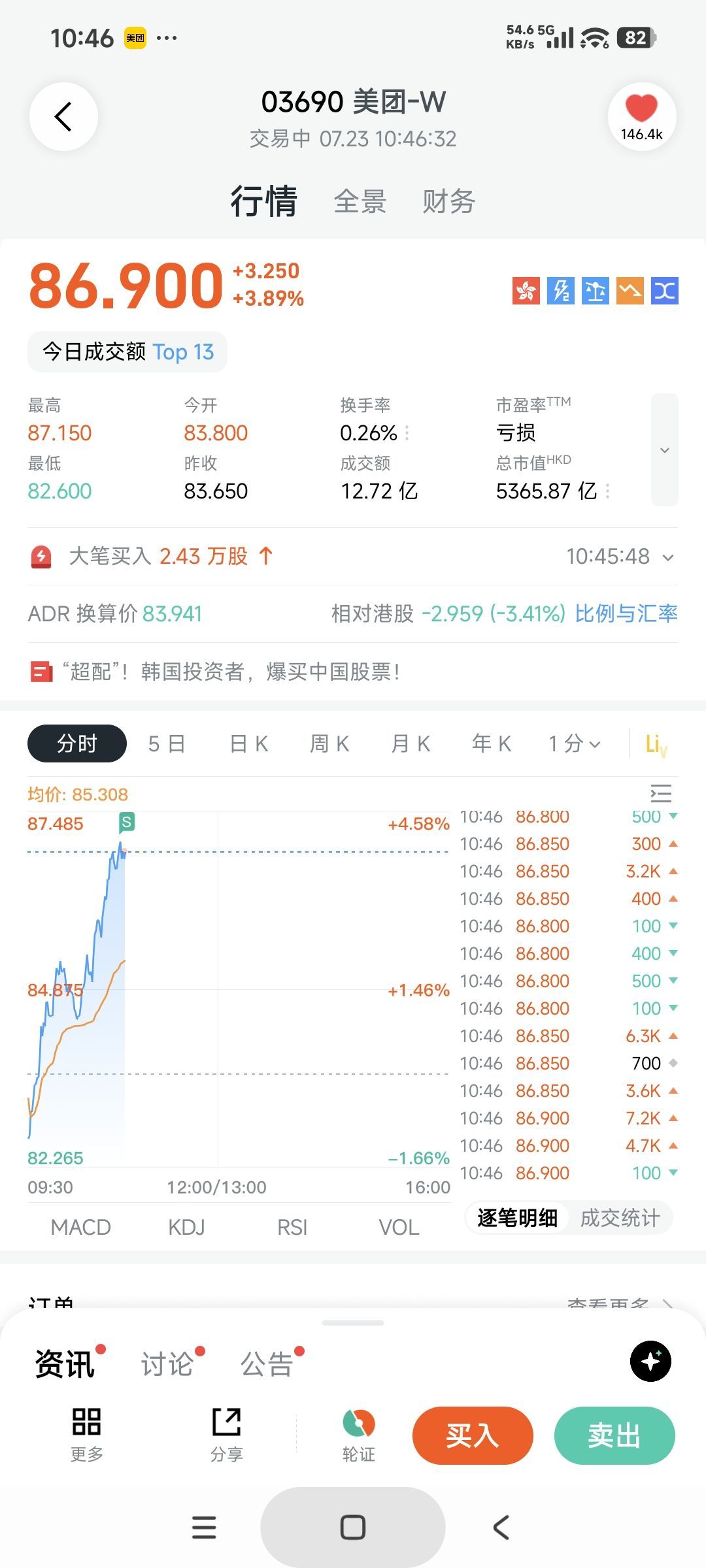The width and height of the screenshot is (706, 1568).
Task: Tap the balance scale icon
Action: [x=596, y=291]
